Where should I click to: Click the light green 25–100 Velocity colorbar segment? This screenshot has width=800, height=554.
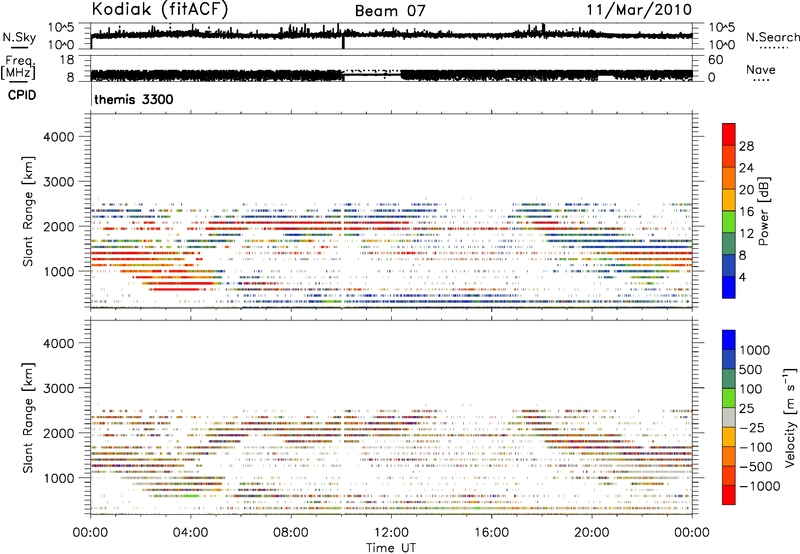tap(729, 398)
